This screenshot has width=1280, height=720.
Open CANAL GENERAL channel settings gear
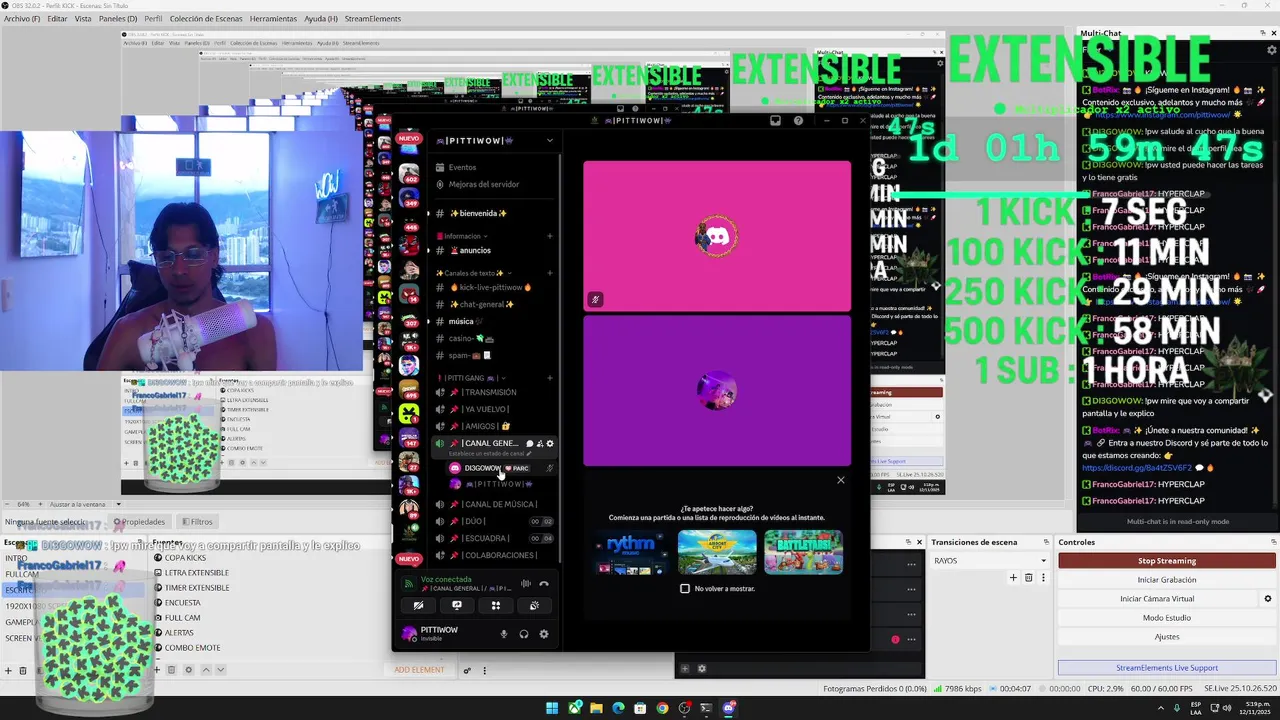coord(550,443)
